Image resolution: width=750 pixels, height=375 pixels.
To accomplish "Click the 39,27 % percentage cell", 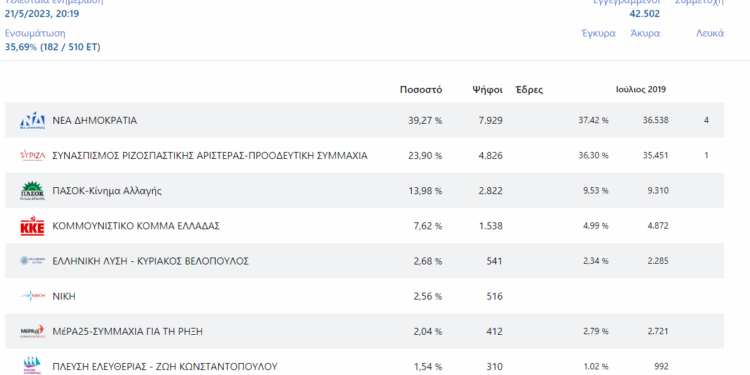I will [425, 121].
